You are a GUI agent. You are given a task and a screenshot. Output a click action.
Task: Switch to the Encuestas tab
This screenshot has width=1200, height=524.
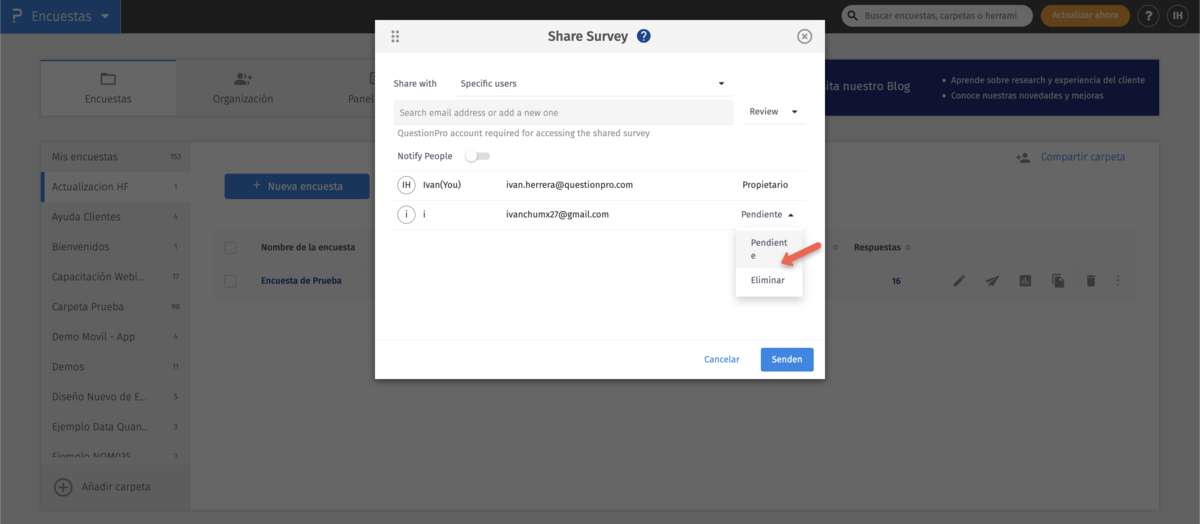108,88
